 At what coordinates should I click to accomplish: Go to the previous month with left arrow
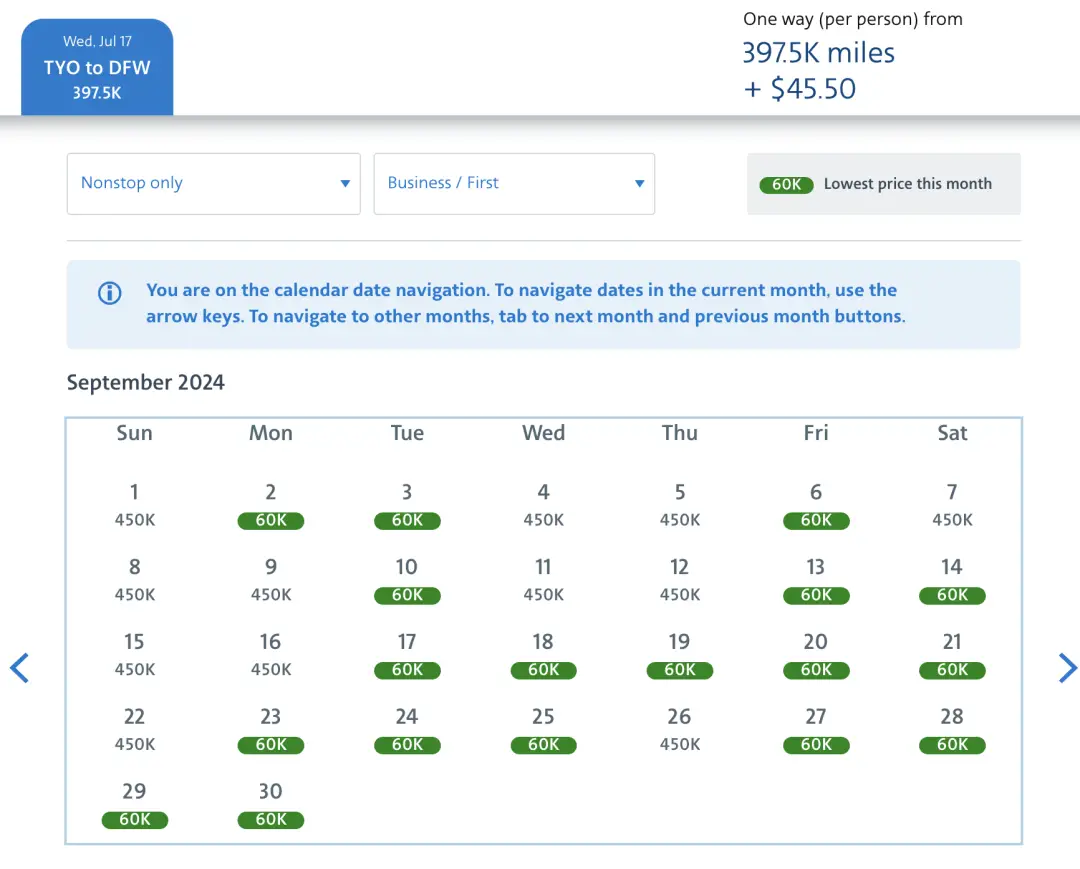tap(19, 668)
